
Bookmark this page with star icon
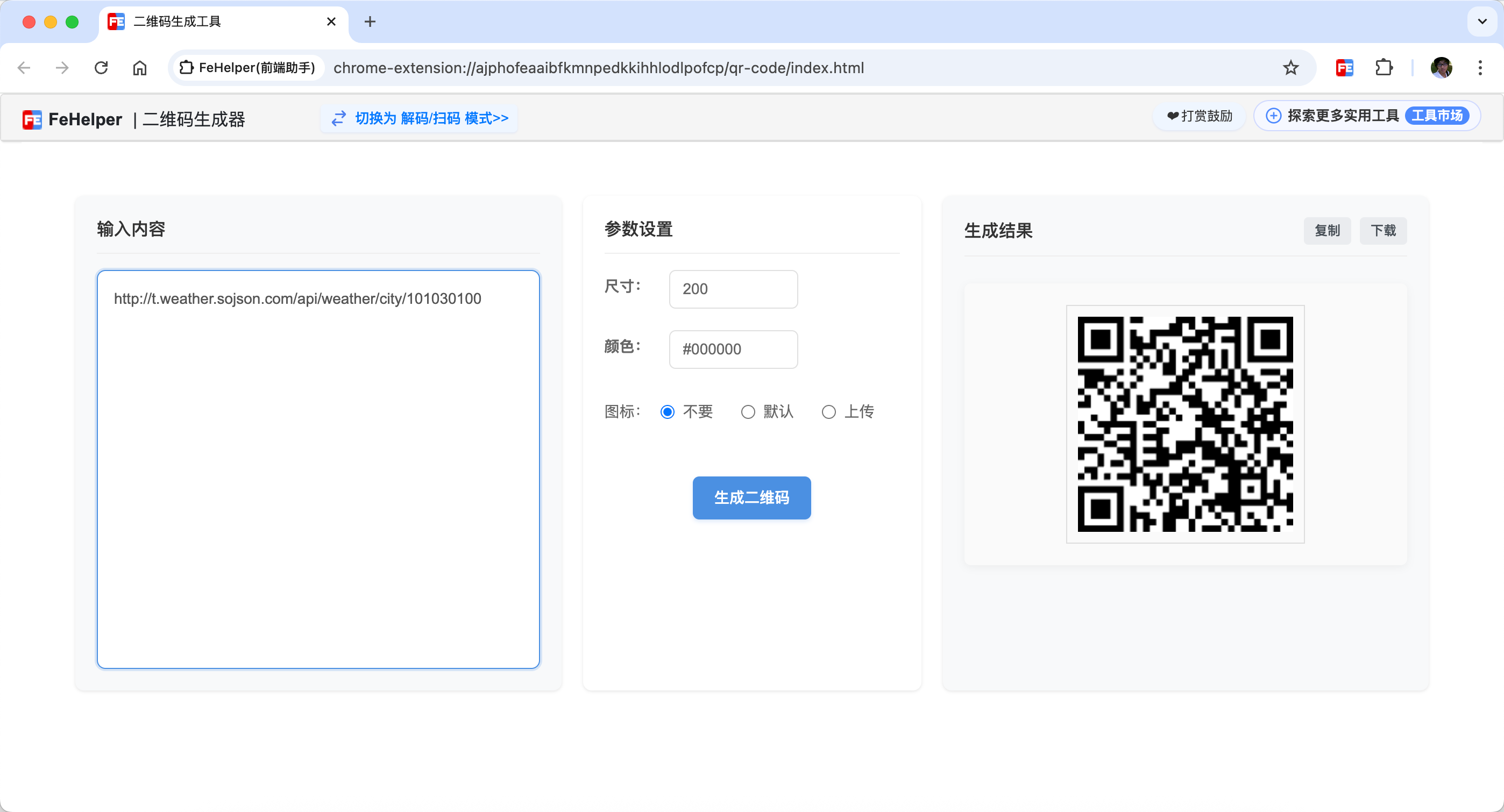pos(1290,68)
